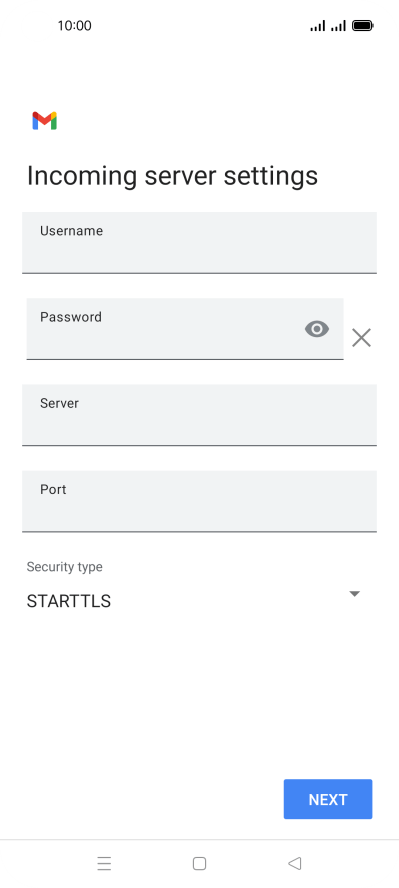Tap the 10:00 status bar clock
This screenshot has height=888, width=399.
click(74, 25)
